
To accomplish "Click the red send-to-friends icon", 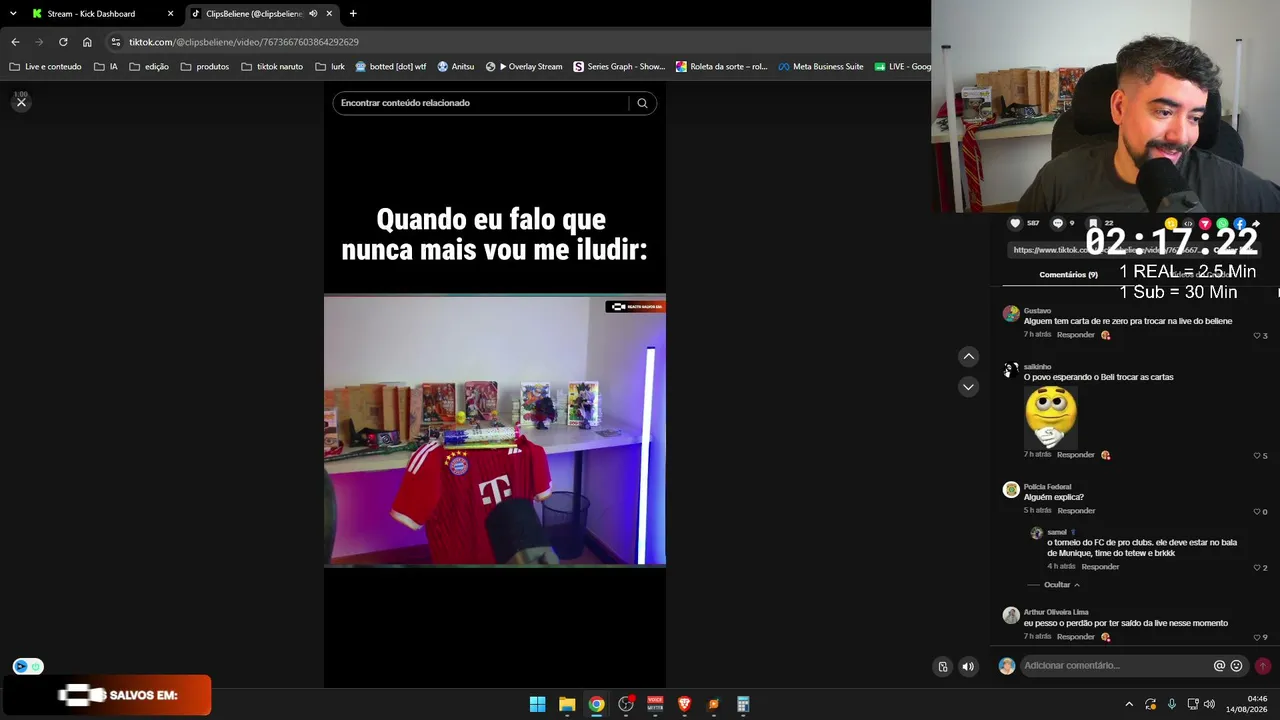I will pos(1205,224).
